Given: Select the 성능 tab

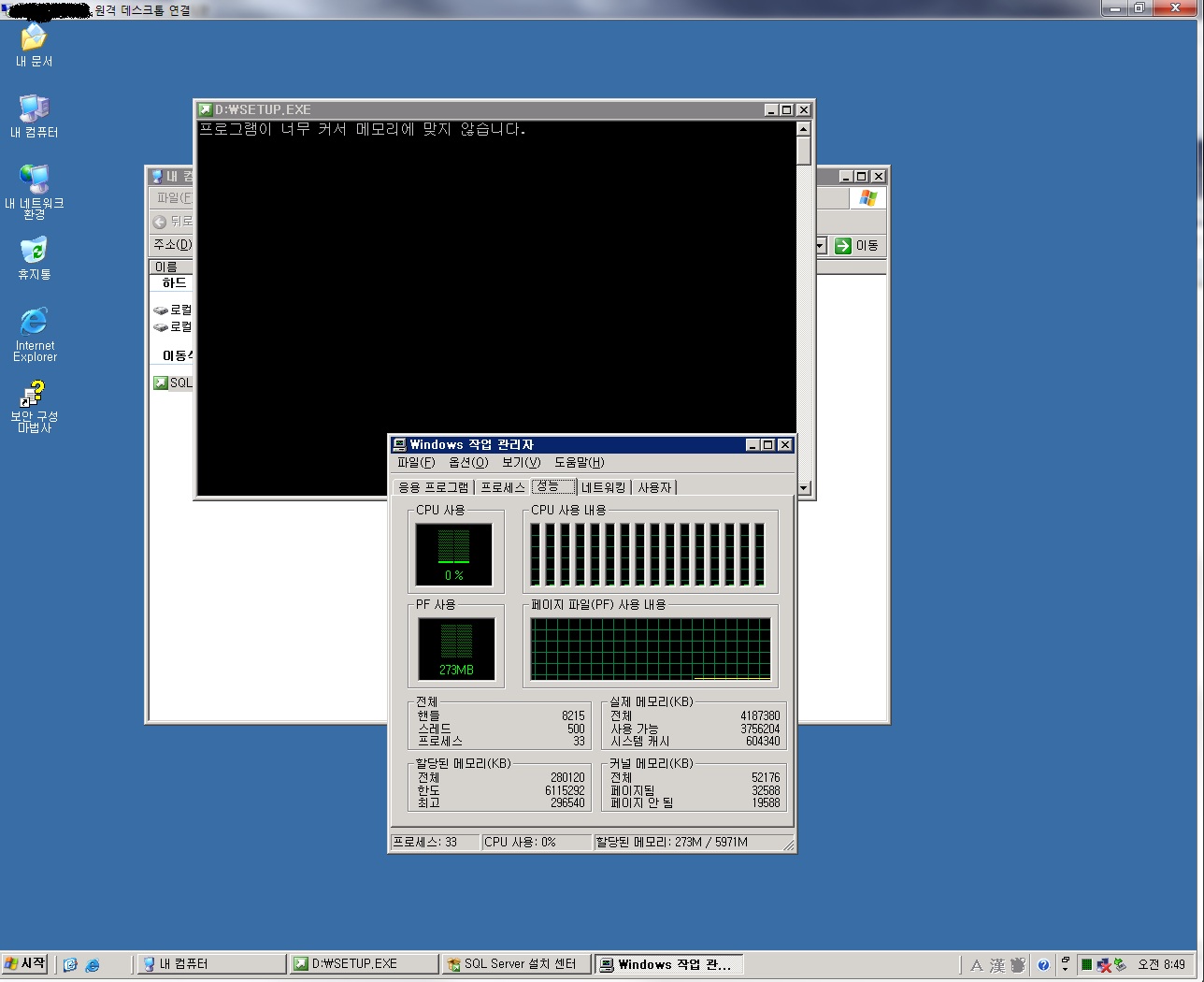Looking at the screenshot, I should (x=553, y=486).
